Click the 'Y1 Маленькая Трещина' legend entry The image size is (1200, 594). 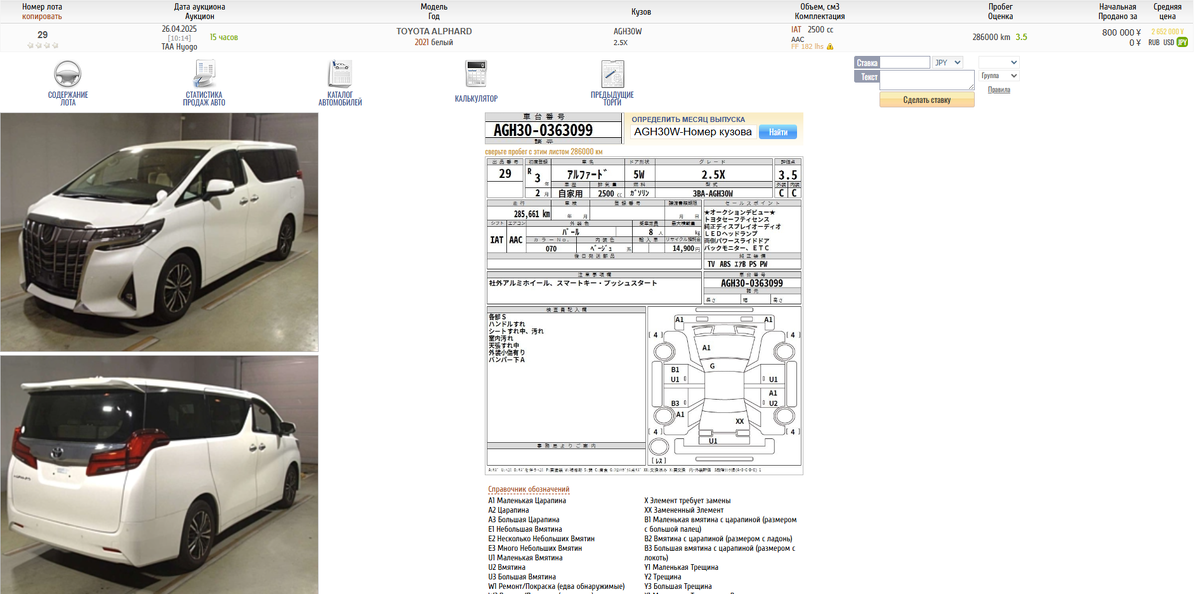(681, 567)
